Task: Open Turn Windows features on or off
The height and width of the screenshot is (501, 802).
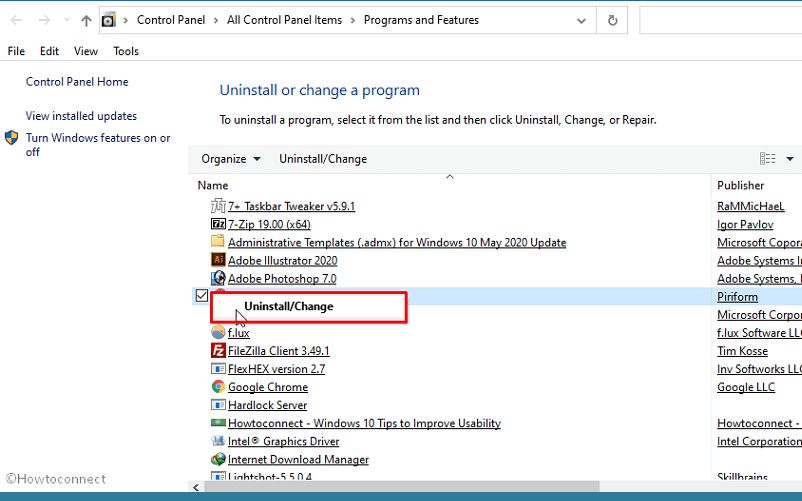Action: pos(98,145)
